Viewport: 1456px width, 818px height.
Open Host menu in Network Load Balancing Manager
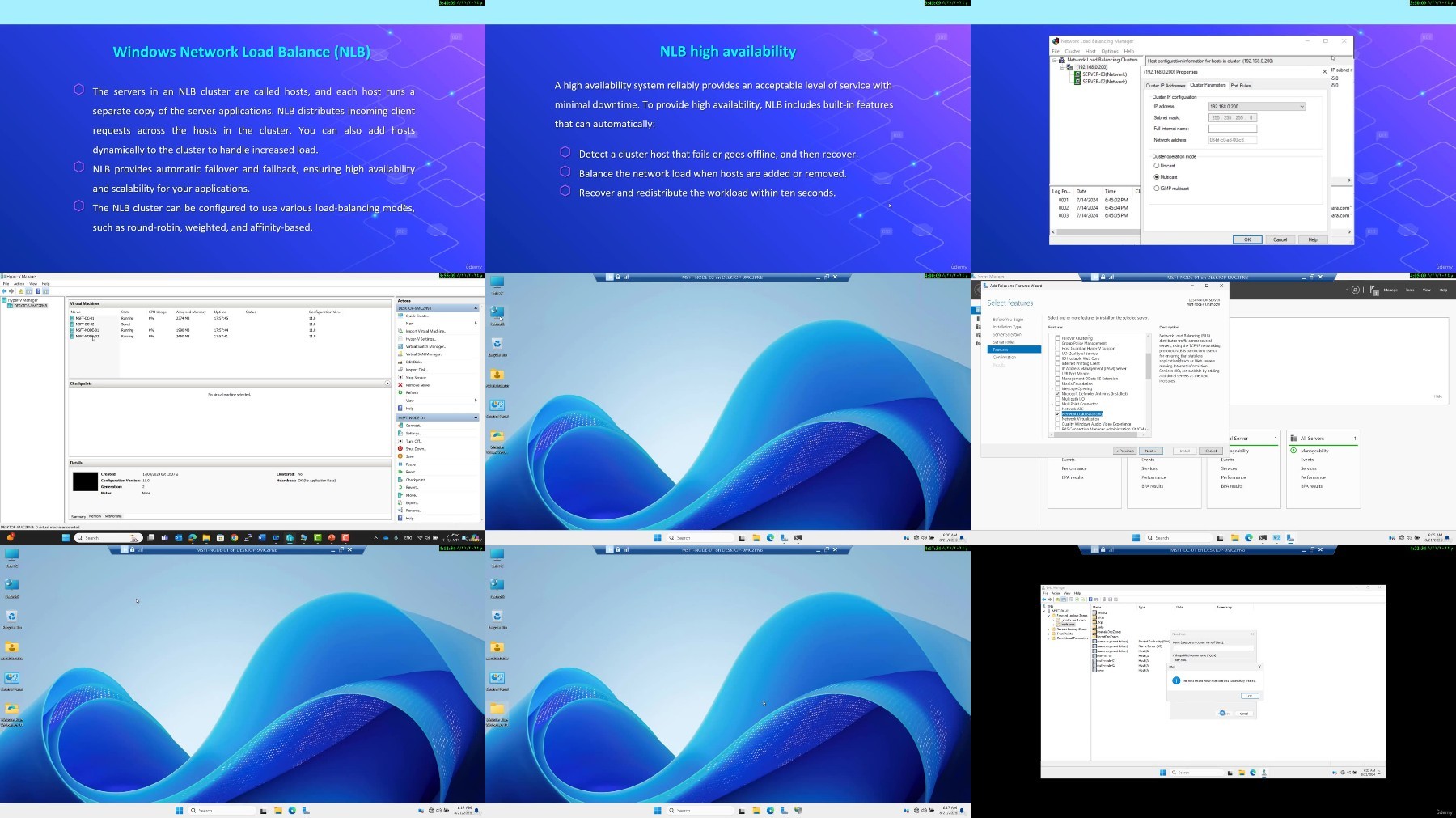click(1090, 51)
